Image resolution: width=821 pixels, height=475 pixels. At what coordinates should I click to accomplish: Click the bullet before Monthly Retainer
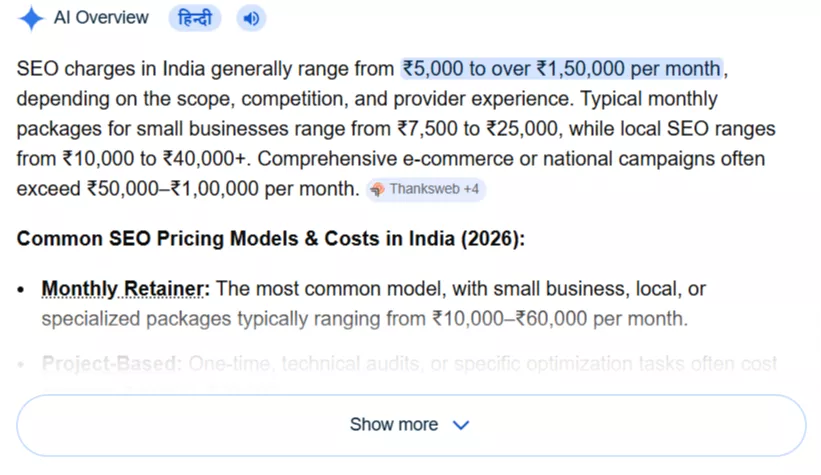tap(22, 290)
